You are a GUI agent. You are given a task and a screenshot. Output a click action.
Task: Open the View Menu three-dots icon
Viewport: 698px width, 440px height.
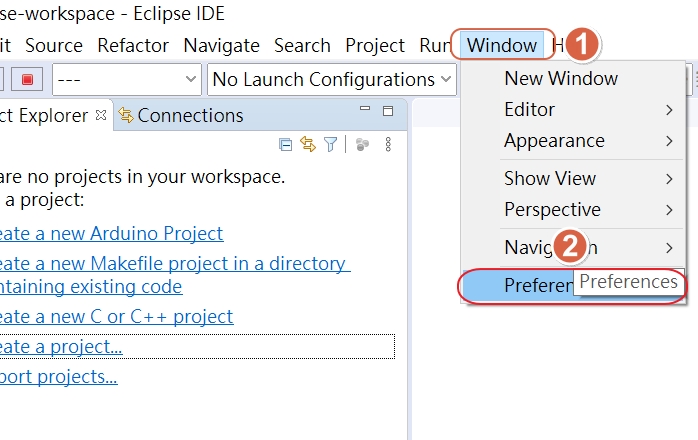point(388,144)
